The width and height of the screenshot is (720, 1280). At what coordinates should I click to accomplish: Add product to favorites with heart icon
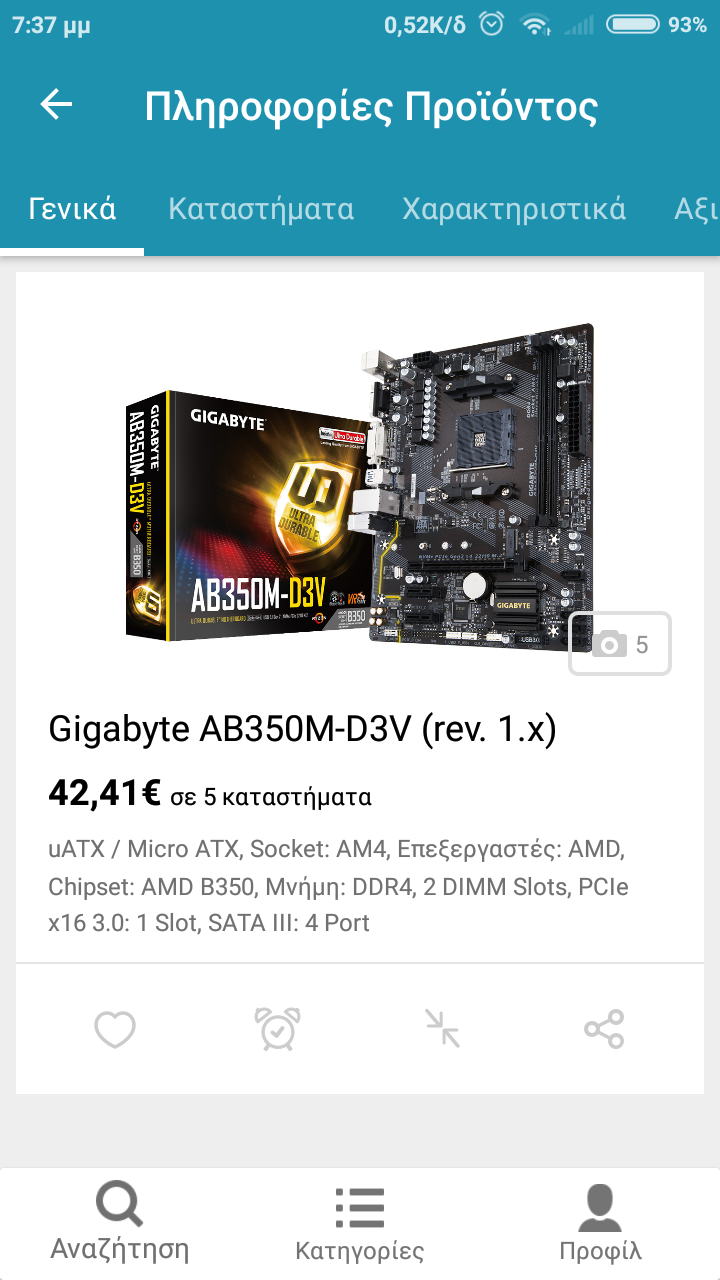tap(115, 1029)
